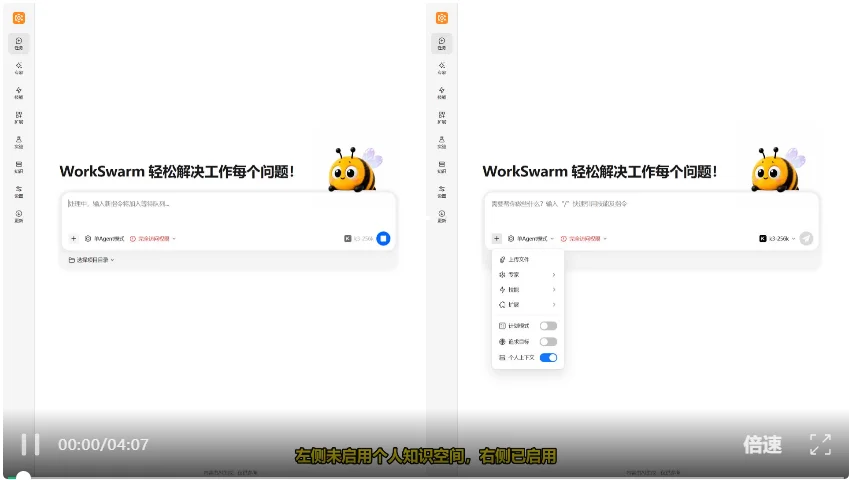This screenshot has height=480, width=849.
Task: Turn off the blue 个人上下文 switch
Action: [x=548, y=357]
